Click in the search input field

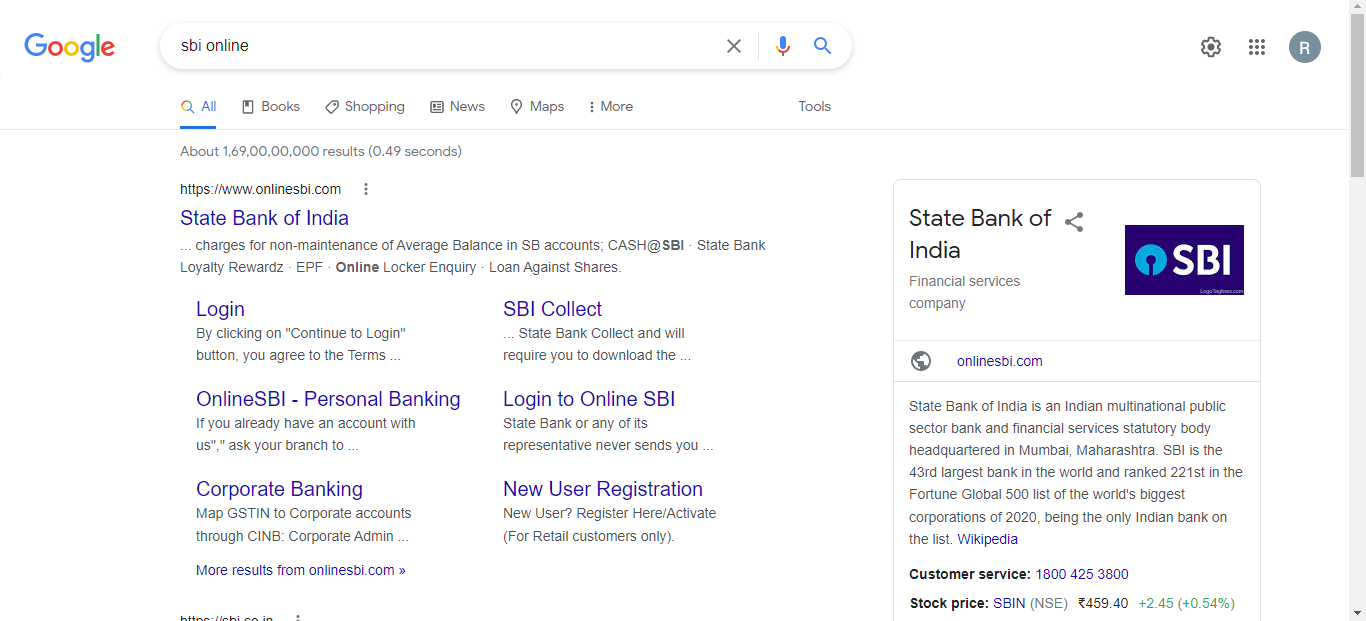(445, 46)
